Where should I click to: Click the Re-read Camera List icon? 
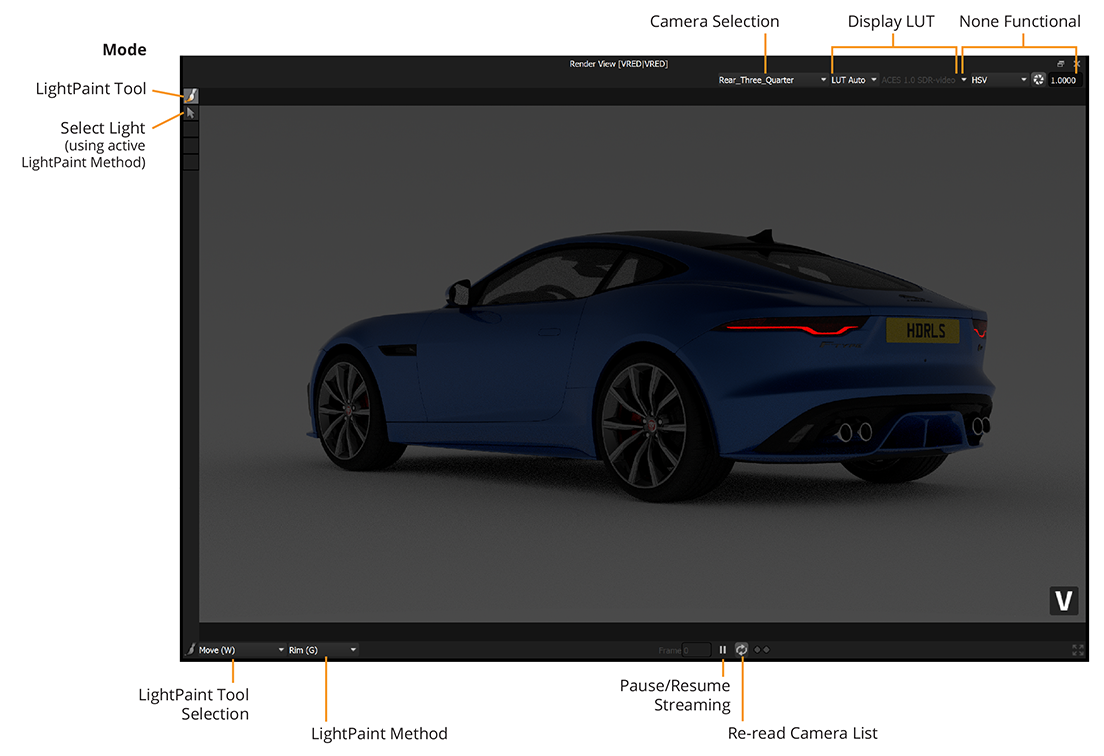point(742,650)
